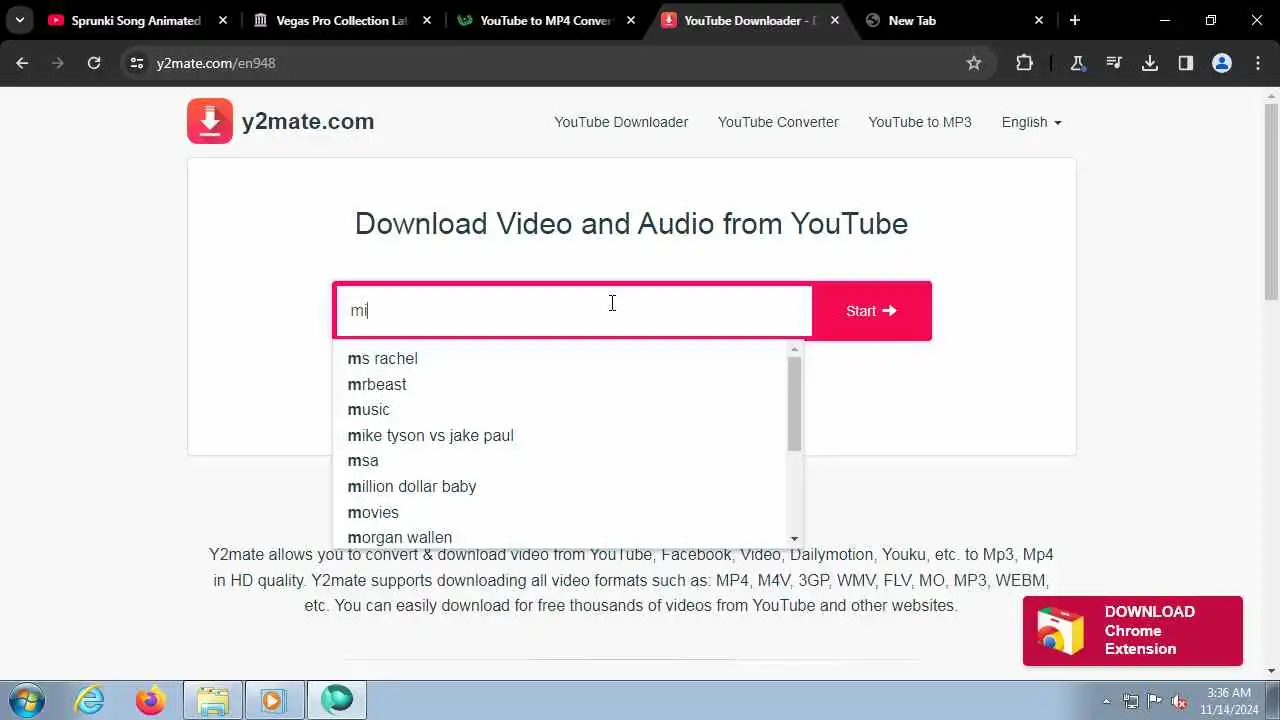Open tab search dropdown arrow

[x=19, y=20]
